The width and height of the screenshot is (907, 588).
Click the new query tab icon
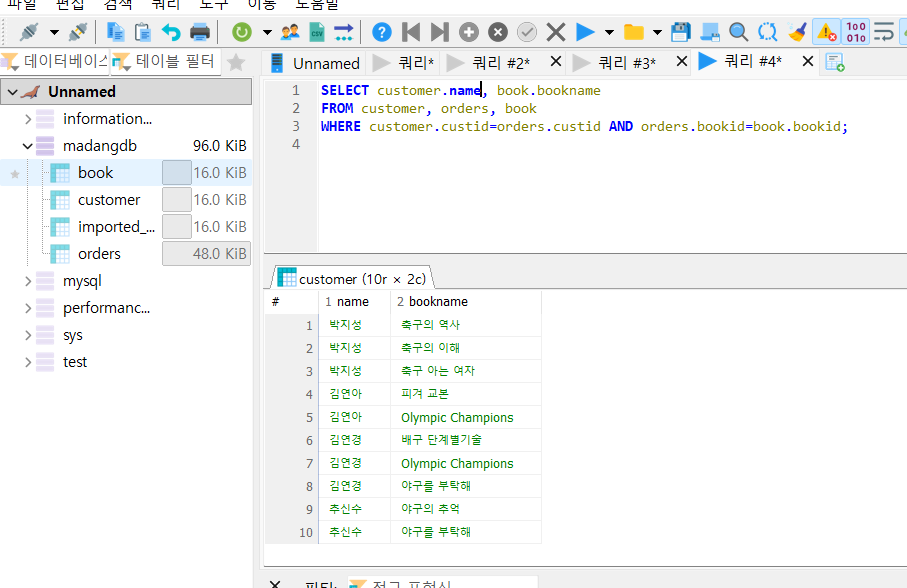click(835, 62)
